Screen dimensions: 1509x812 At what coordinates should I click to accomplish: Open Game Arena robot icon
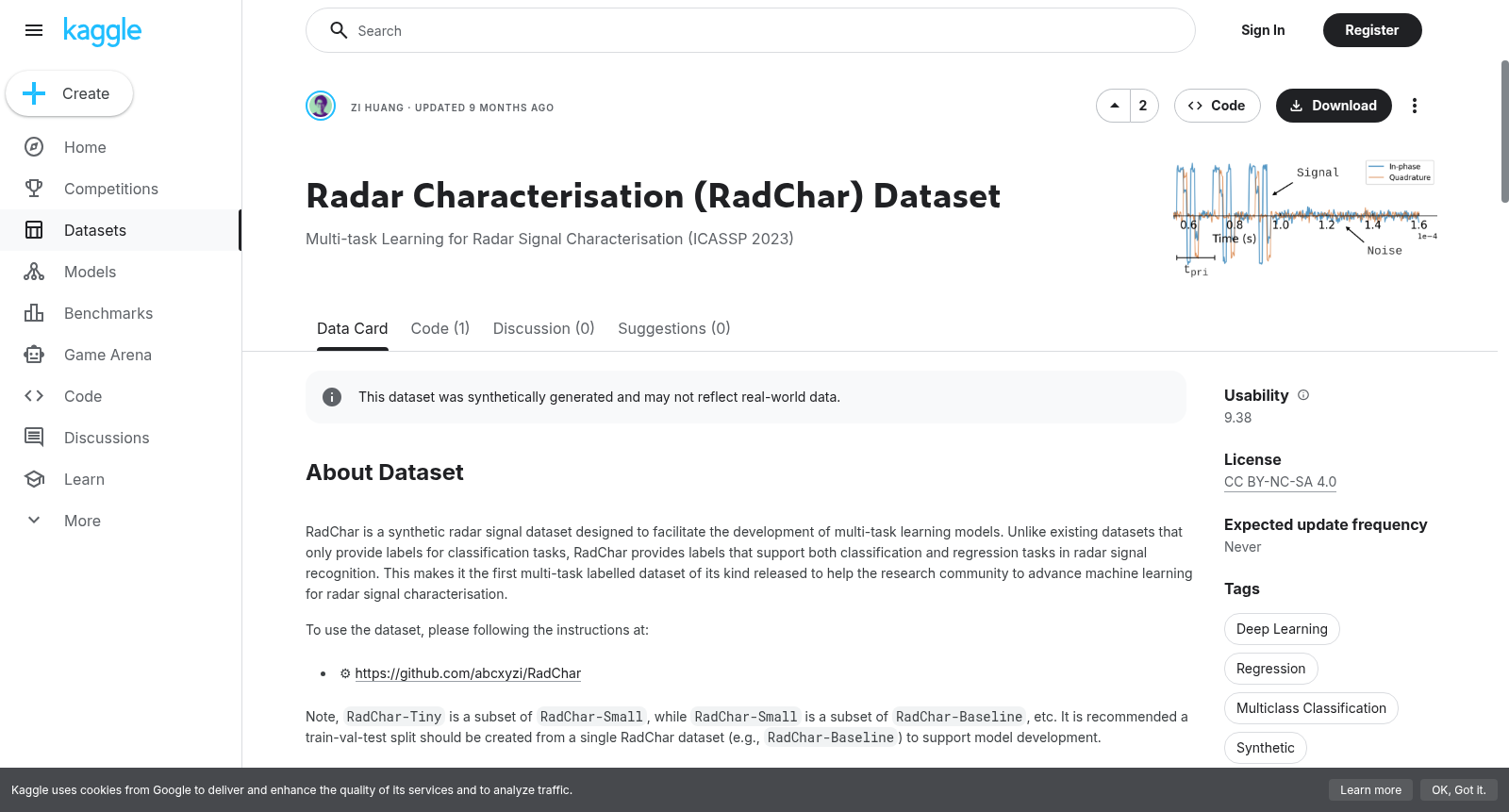click(x=34, y=355)
